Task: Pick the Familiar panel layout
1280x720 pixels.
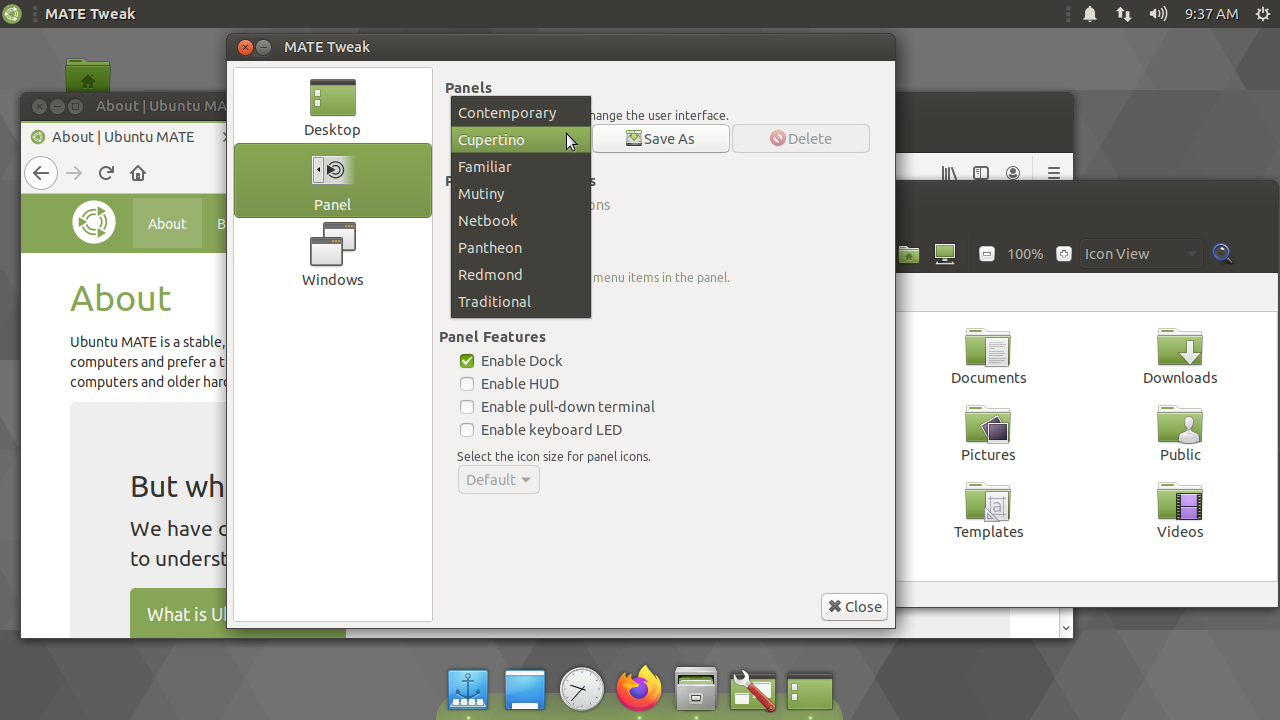Action: [521, 167]
